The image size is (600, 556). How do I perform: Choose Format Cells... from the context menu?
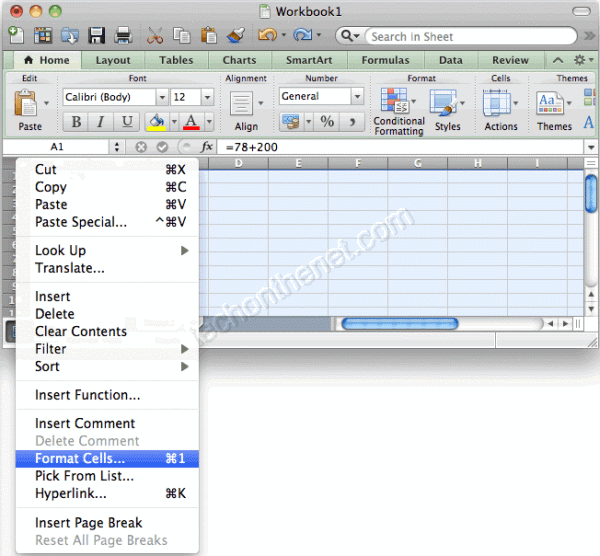pos(80,459)
